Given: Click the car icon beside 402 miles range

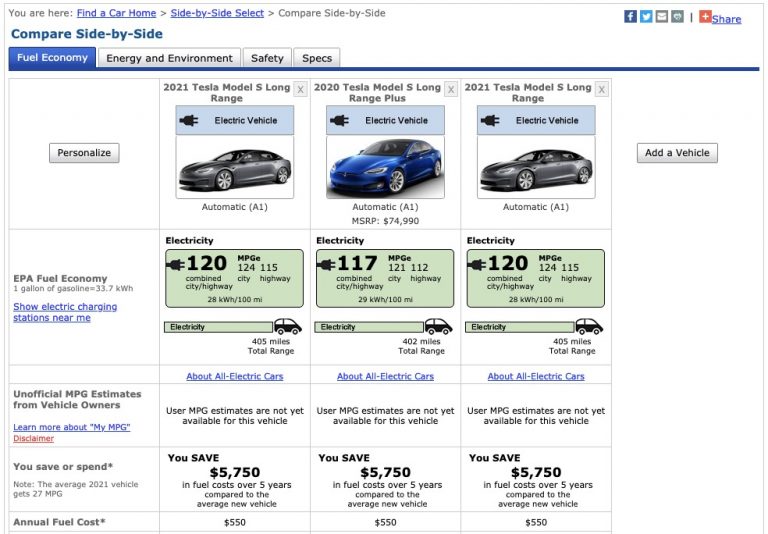Looking at the screenshot, I should pos(438,326).
